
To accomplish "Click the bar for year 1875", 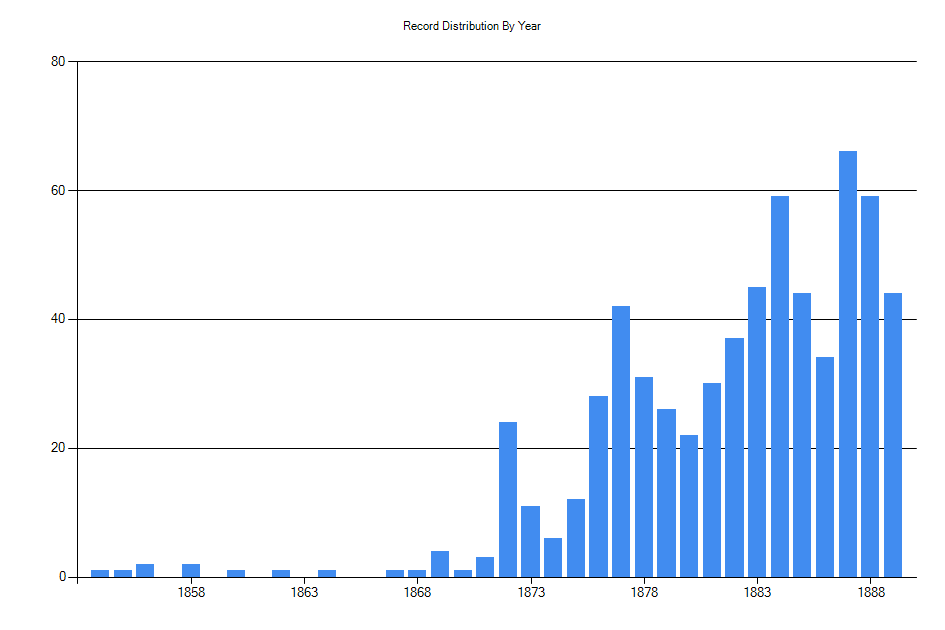I will (x=576, y=538).
